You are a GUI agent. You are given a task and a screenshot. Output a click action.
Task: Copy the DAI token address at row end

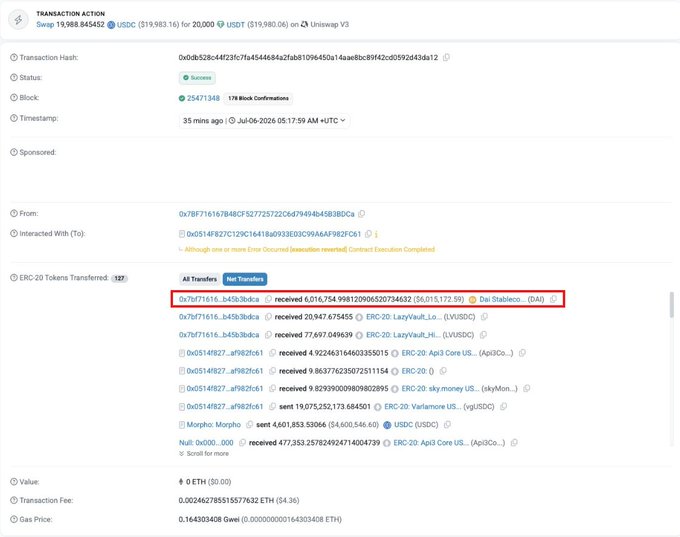click(553, 299)
